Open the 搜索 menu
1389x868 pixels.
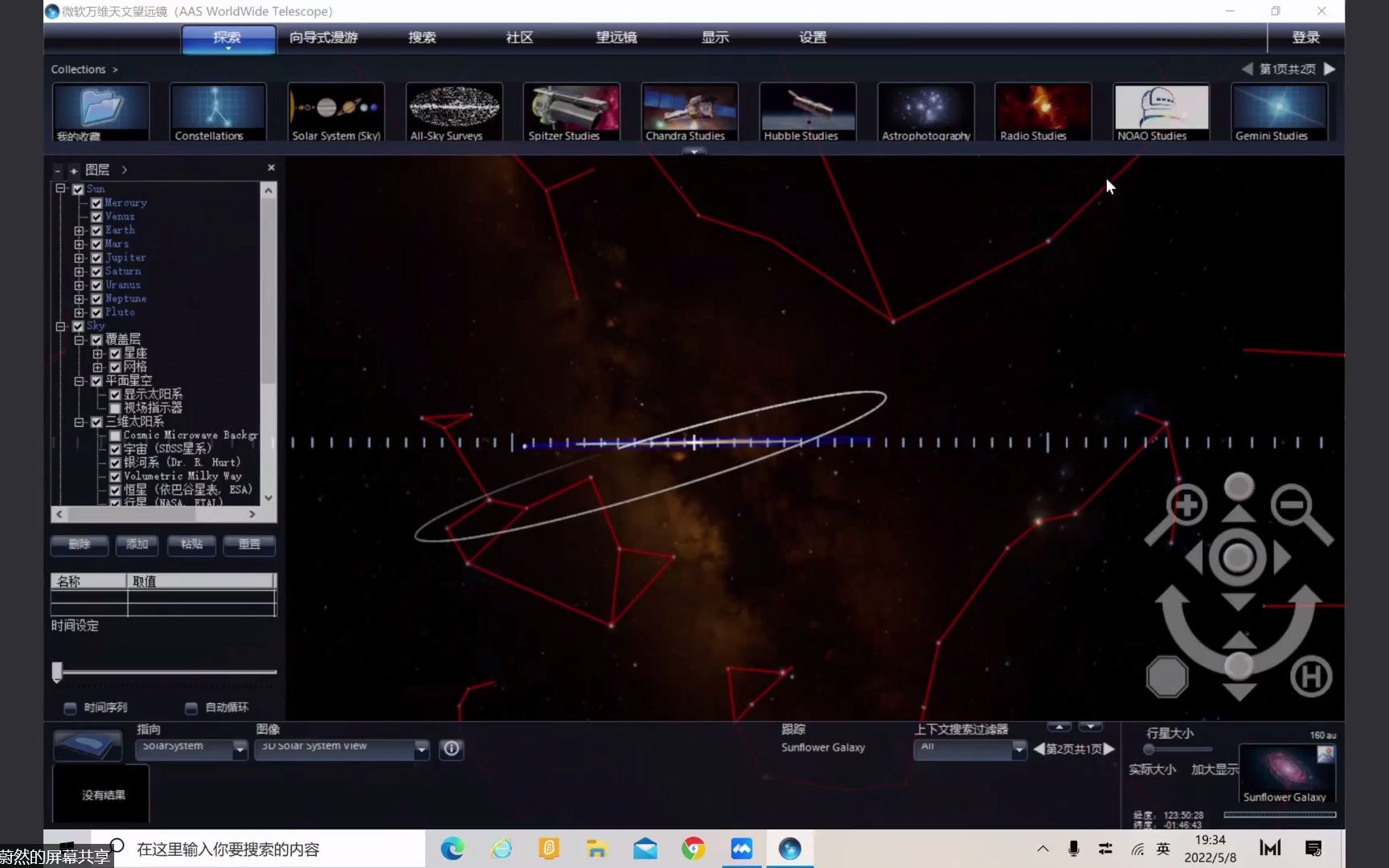coord(422,38)
